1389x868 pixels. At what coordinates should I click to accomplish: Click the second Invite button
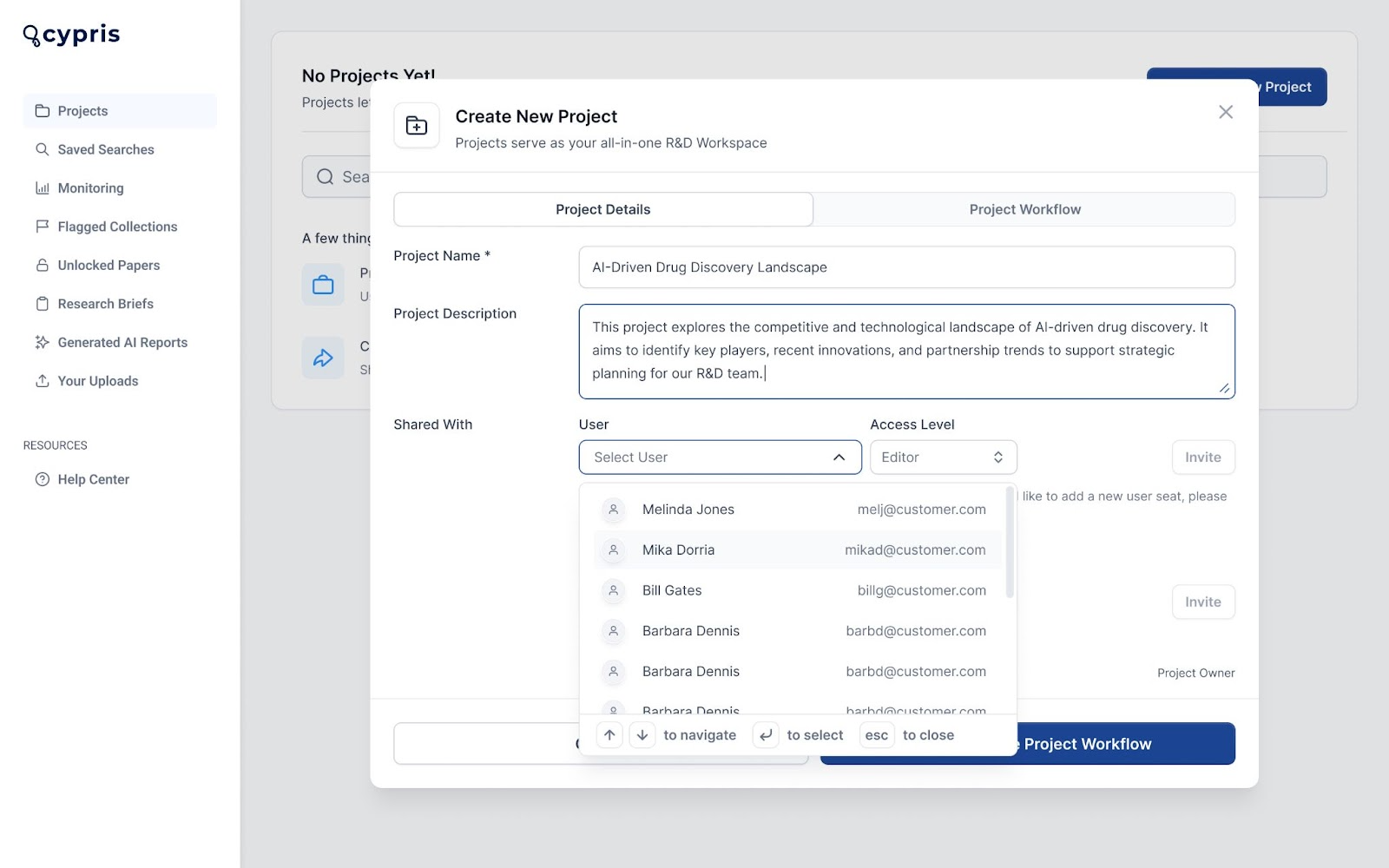[1203, 602]
